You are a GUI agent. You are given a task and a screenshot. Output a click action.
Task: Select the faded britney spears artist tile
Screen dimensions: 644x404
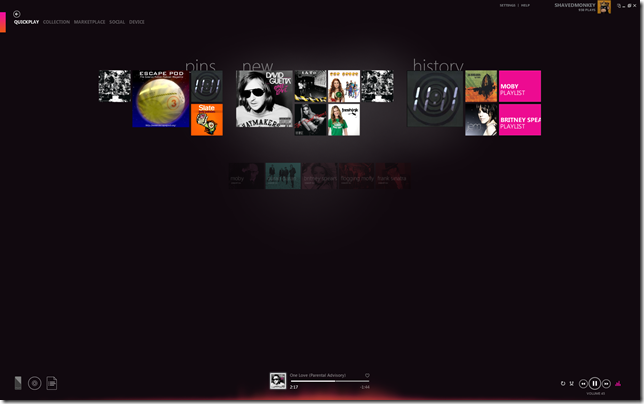pyautogui.click(x=320, y=176)
